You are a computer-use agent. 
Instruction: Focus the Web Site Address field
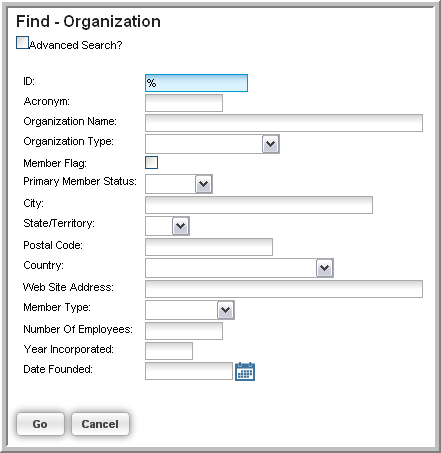click(284, 289)
